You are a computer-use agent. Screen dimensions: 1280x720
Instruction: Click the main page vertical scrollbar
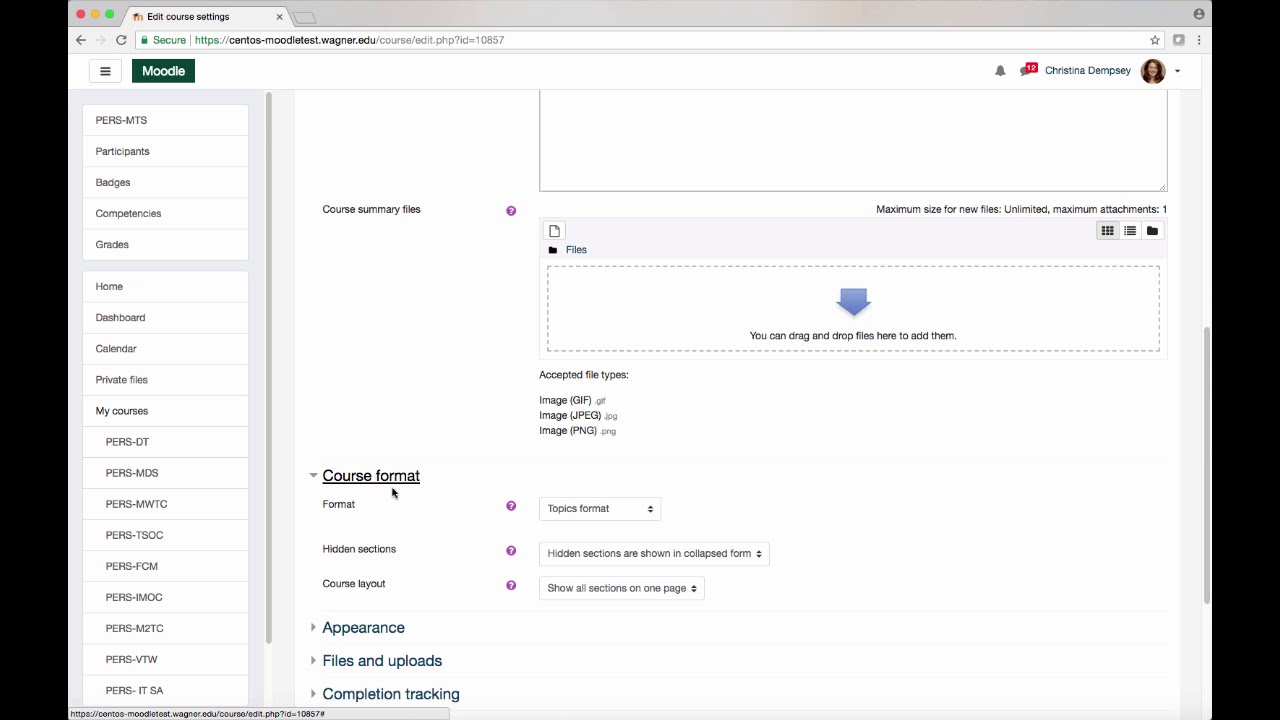(1206, 465)
